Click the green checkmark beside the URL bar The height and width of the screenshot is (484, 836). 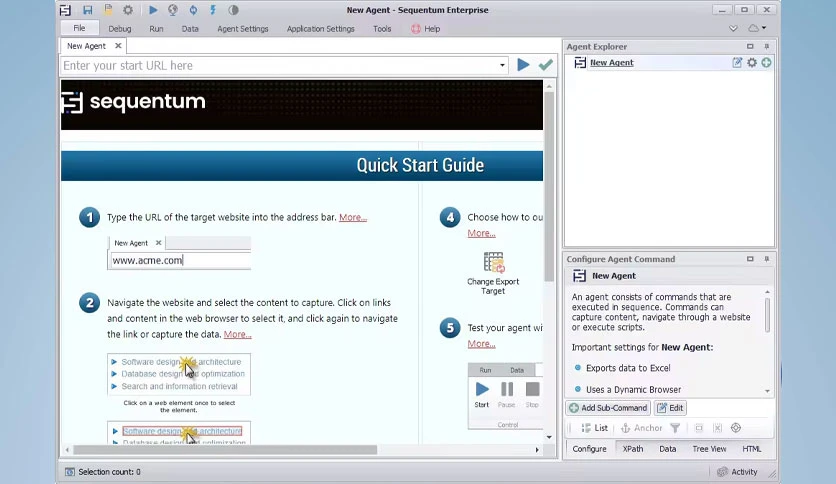click(545, 65)
